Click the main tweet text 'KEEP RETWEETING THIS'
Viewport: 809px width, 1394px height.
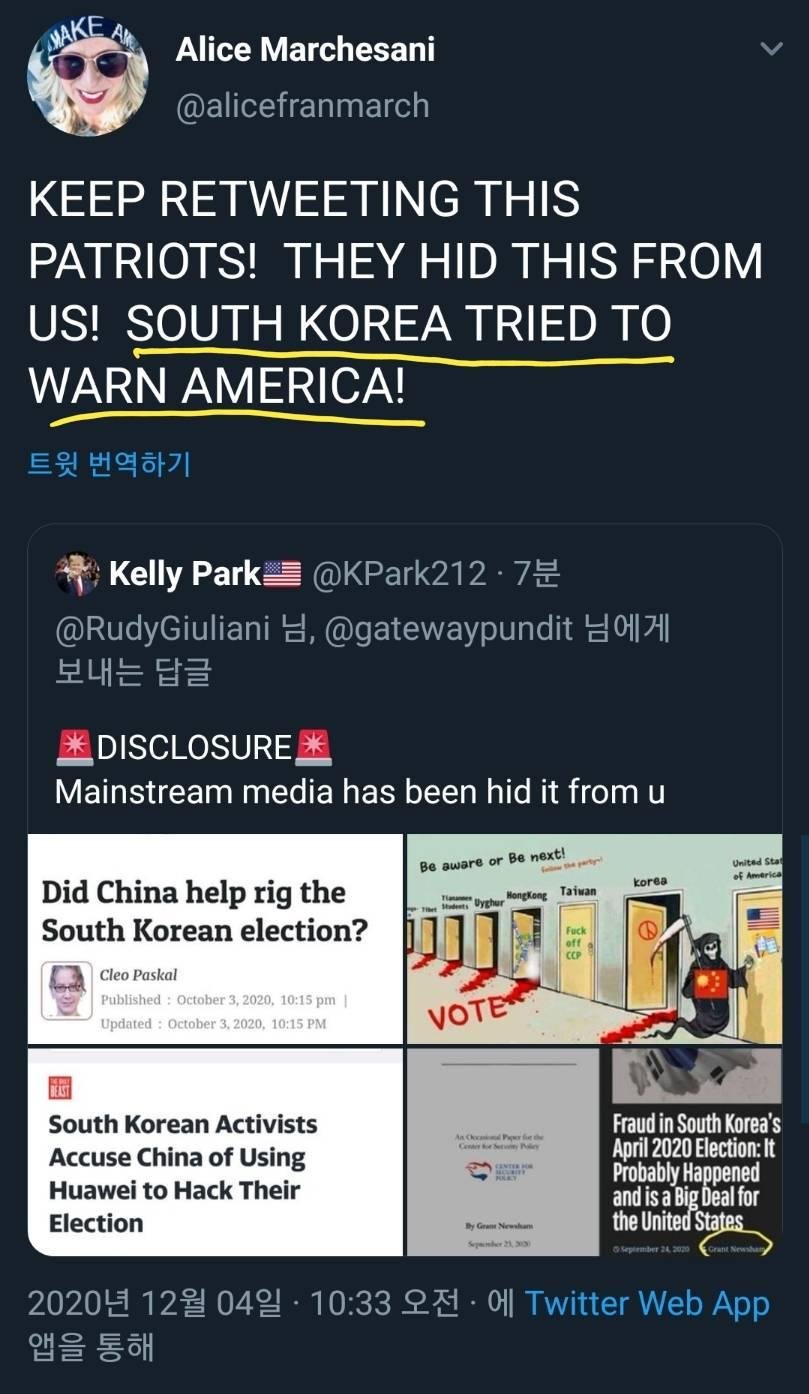[x=304, y=198]
